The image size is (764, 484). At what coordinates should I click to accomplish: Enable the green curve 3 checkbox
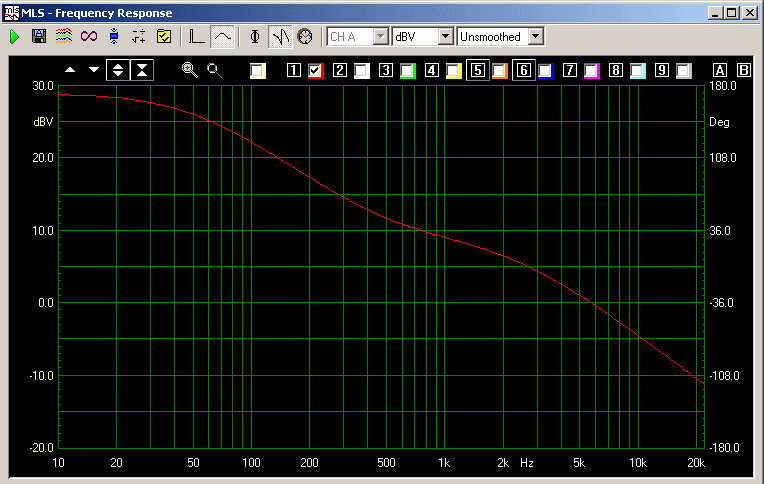coord(407,70)
